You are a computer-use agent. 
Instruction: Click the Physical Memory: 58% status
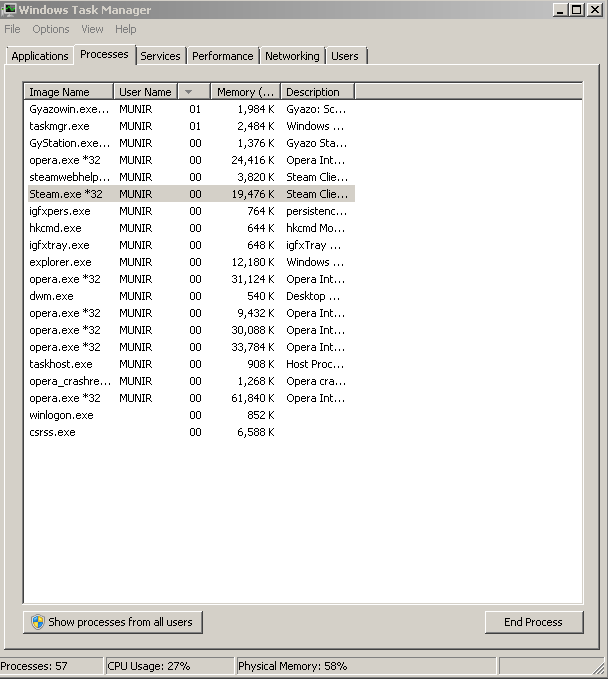(x=366, y=666)
